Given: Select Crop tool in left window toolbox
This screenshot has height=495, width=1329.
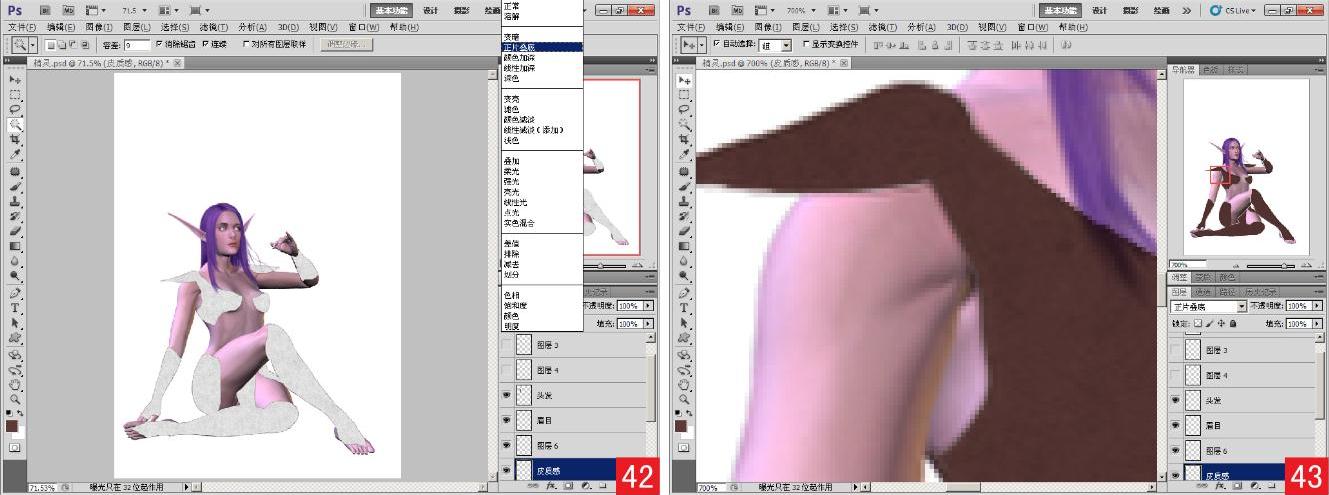Looking at the screenshot, I should click(x=15, y=140).
